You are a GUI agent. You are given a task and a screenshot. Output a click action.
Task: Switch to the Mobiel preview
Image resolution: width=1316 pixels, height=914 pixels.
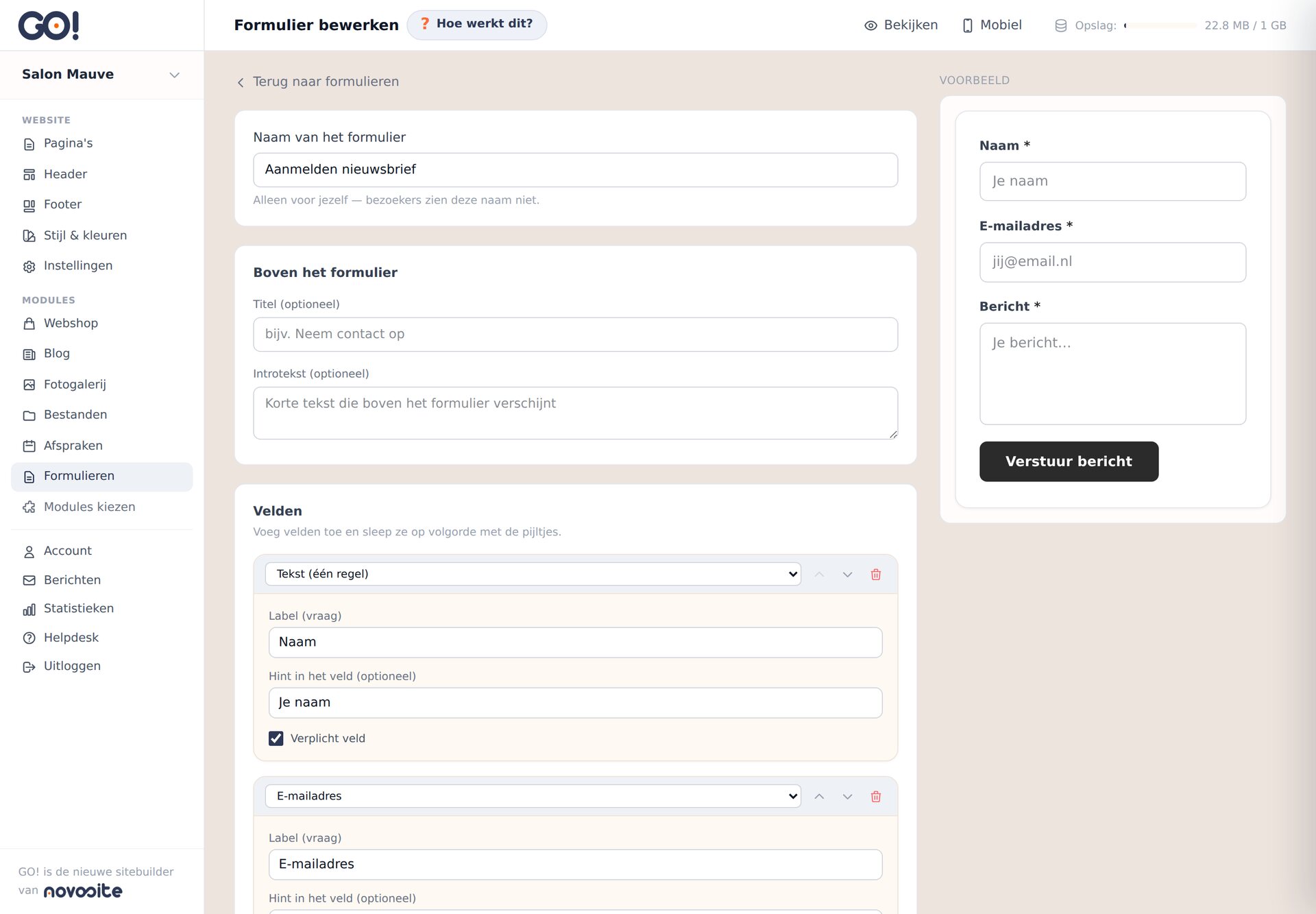(x=992, y=25)
